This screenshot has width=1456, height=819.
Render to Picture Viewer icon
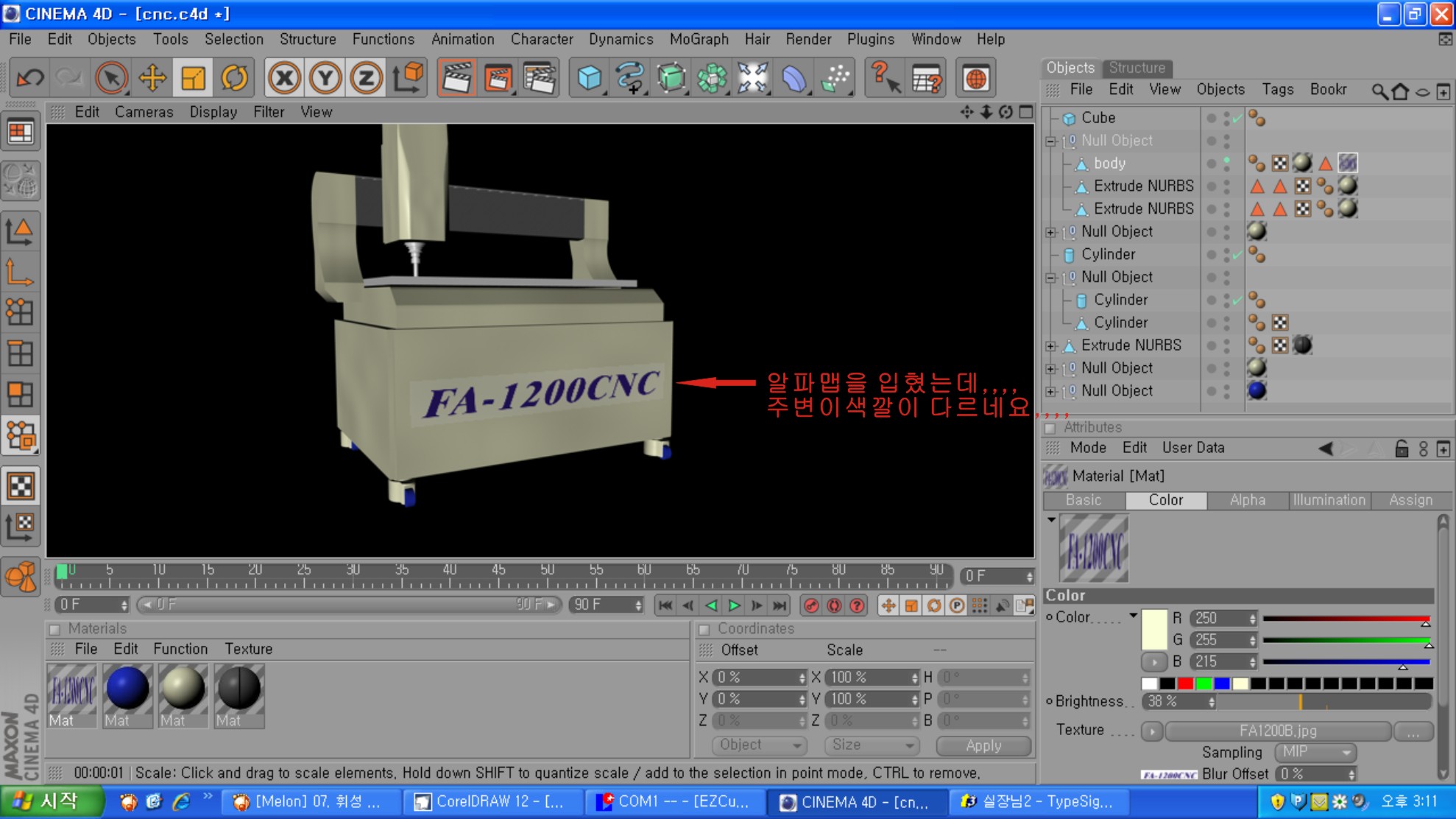[498, 78]
